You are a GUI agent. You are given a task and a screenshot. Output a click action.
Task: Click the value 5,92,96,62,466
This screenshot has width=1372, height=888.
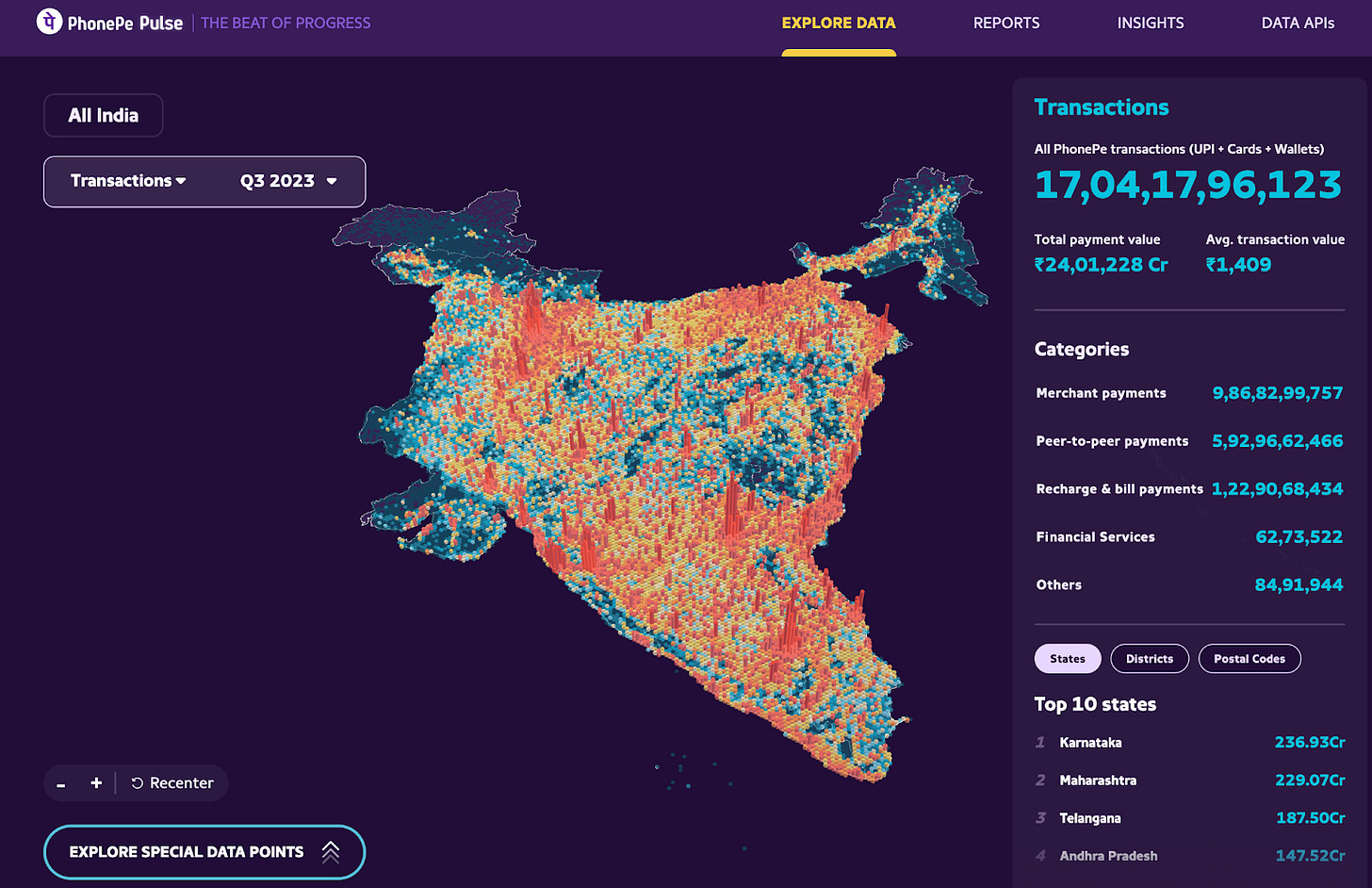point(1278,441)
